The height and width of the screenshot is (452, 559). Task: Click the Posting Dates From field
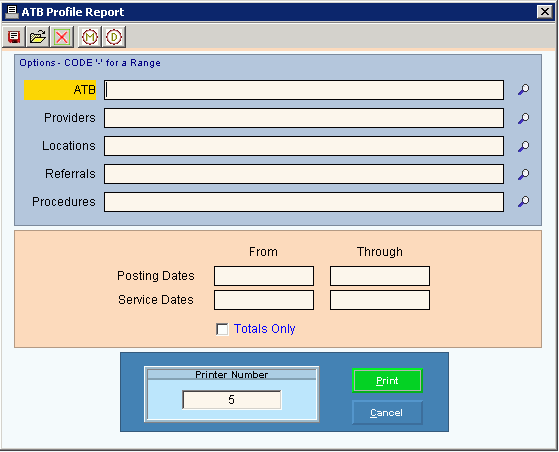(264, 276)
